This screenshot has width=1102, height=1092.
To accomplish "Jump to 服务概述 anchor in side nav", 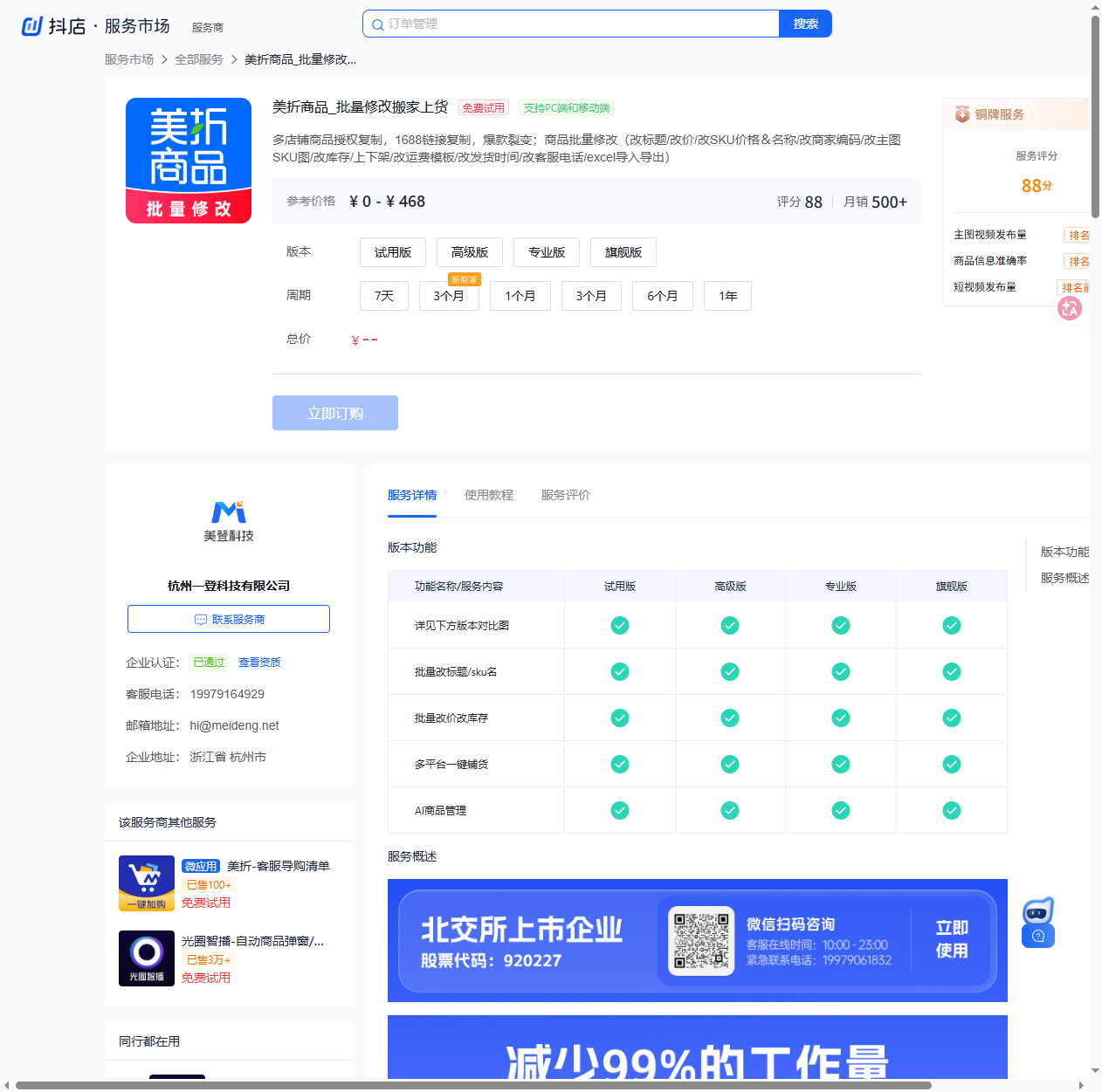I will 1064,578.
